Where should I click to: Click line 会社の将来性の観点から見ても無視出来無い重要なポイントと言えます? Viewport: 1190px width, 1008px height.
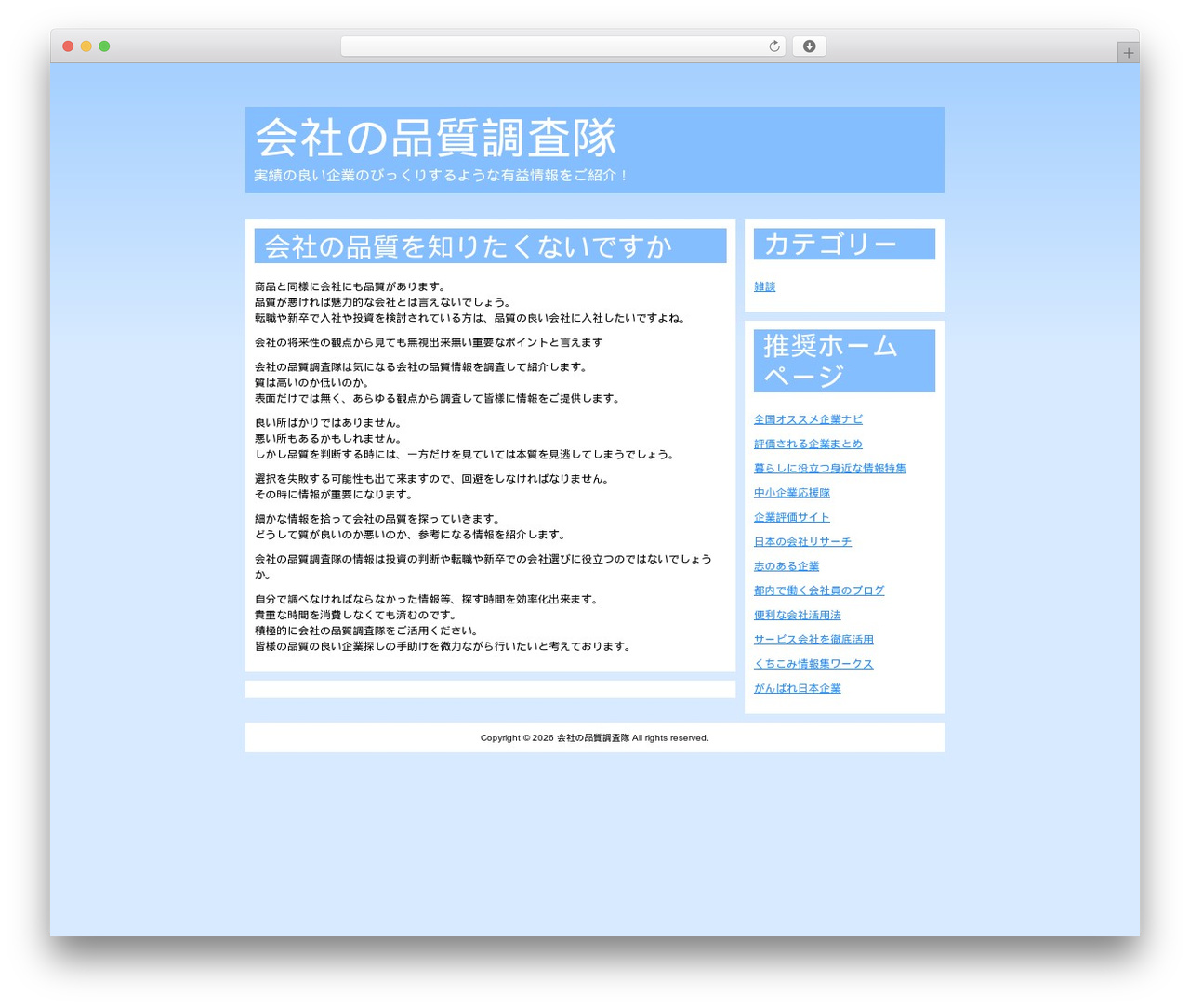(429, 342)
